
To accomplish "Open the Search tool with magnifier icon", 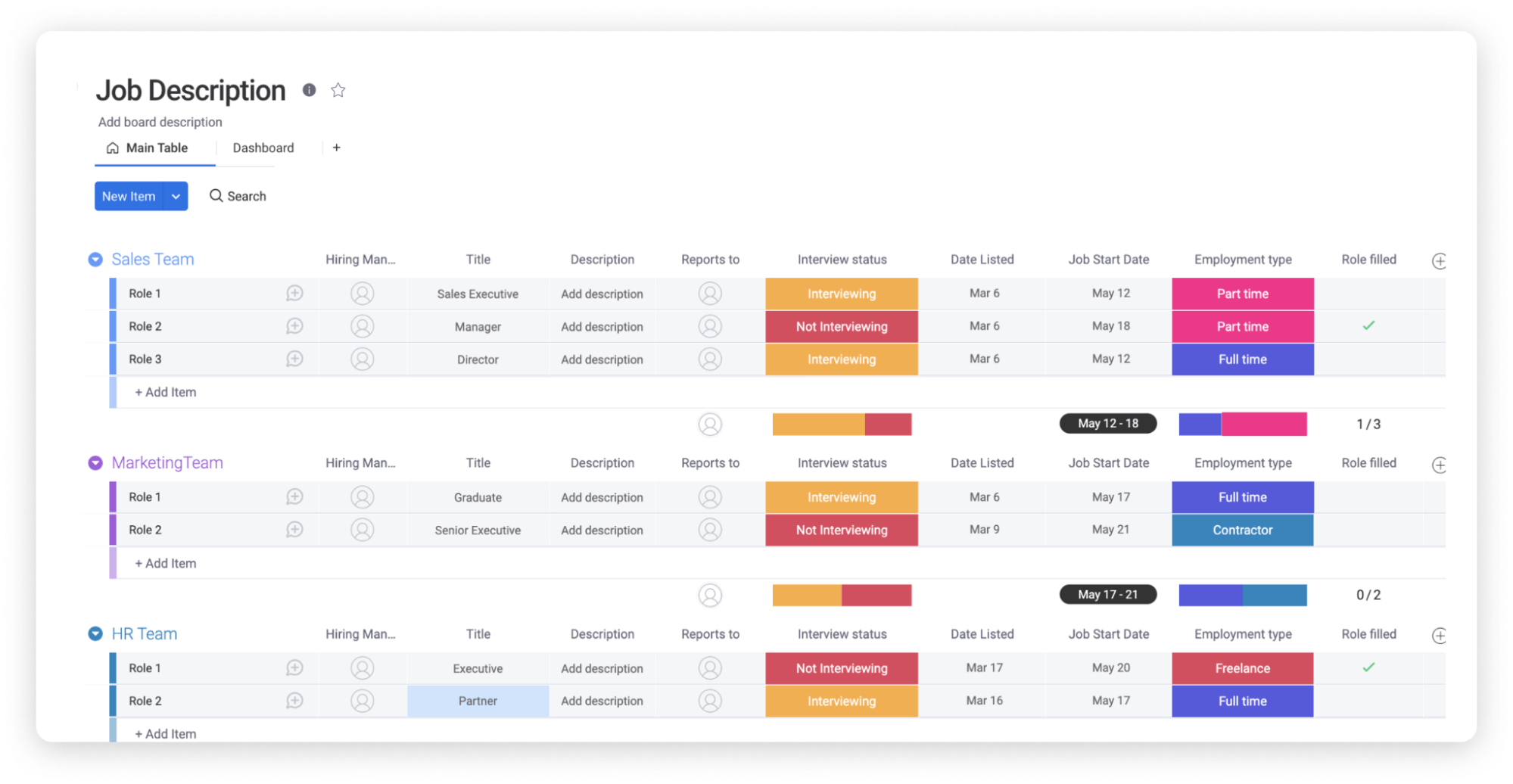I will pos(238,196).
